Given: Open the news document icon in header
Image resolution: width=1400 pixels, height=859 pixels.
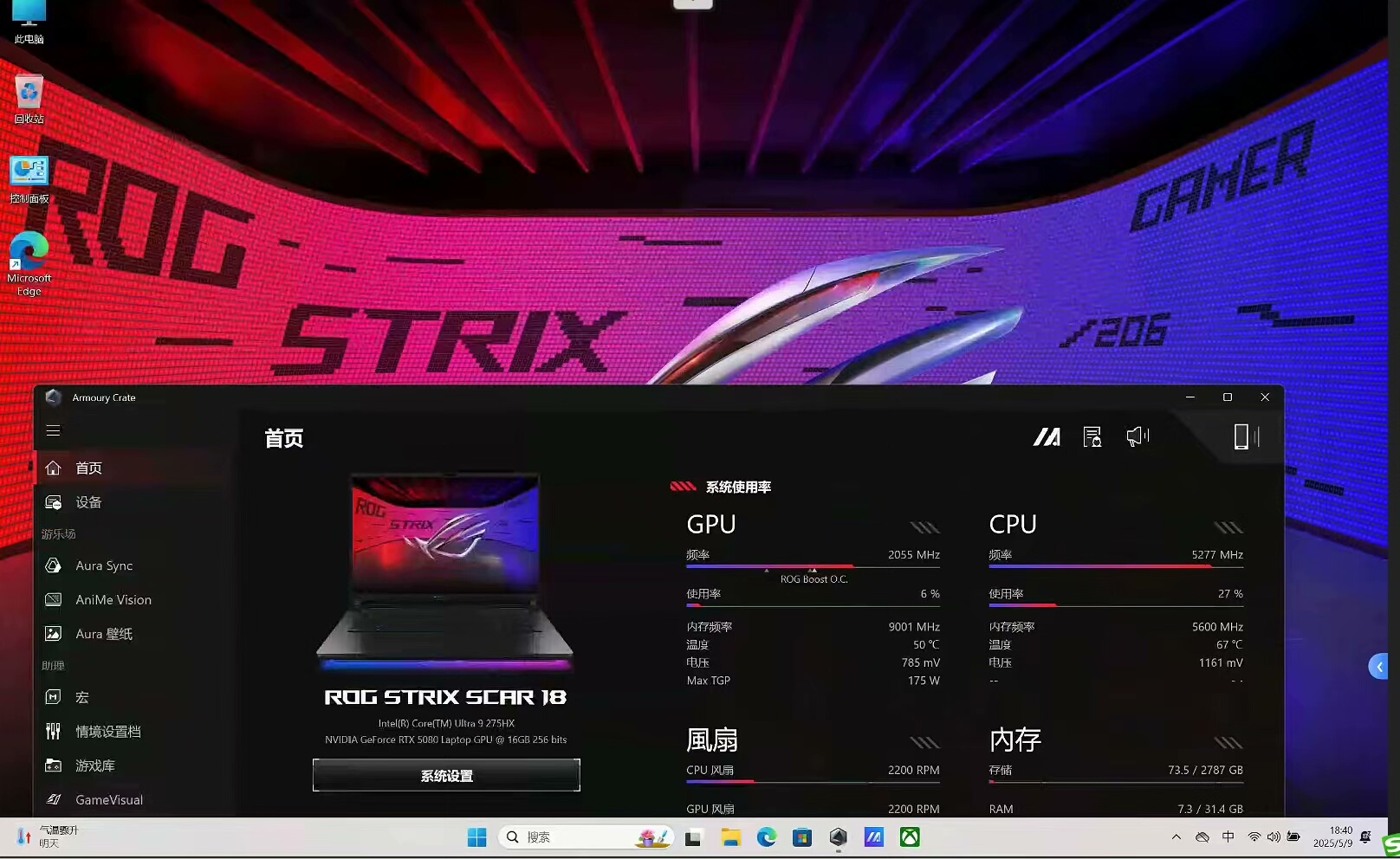Looking at the screenshot, I should click(x=1092, y=437).
